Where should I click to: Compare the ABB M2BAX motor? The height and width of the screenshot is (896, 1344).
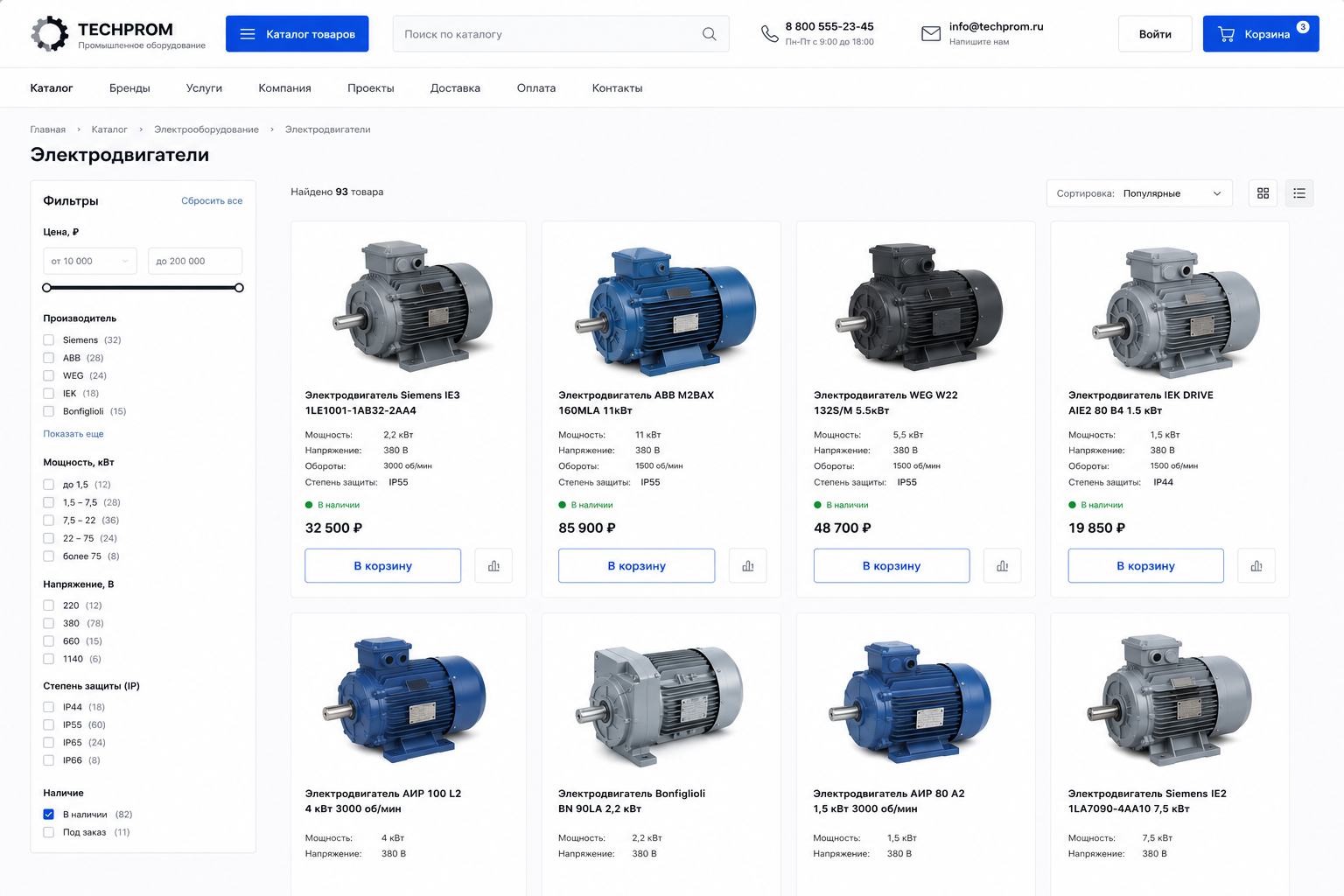pos(747,566)
